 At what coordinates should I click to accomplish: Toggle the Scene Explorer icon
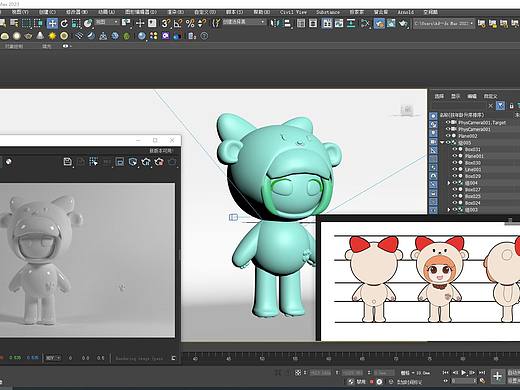click(x=301, y=23)
